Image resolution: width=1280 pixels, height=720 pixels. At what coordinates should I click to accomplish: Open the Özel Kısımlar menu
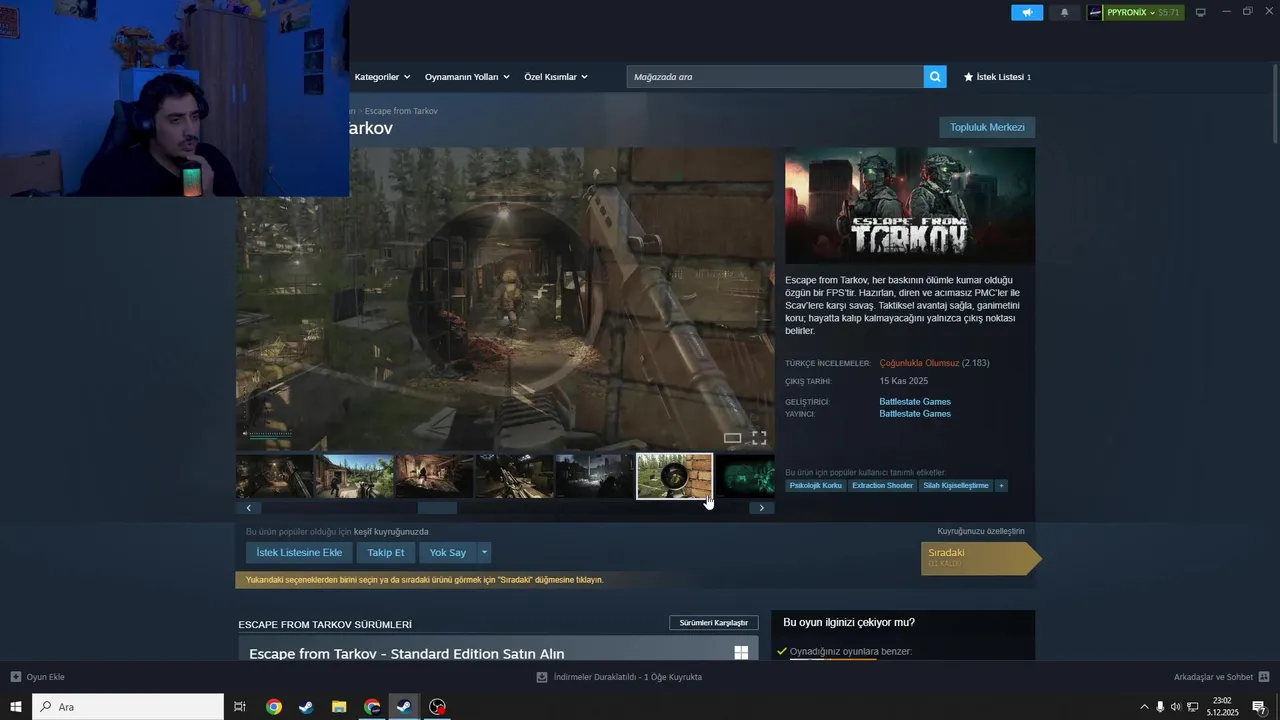pos(556,77)
